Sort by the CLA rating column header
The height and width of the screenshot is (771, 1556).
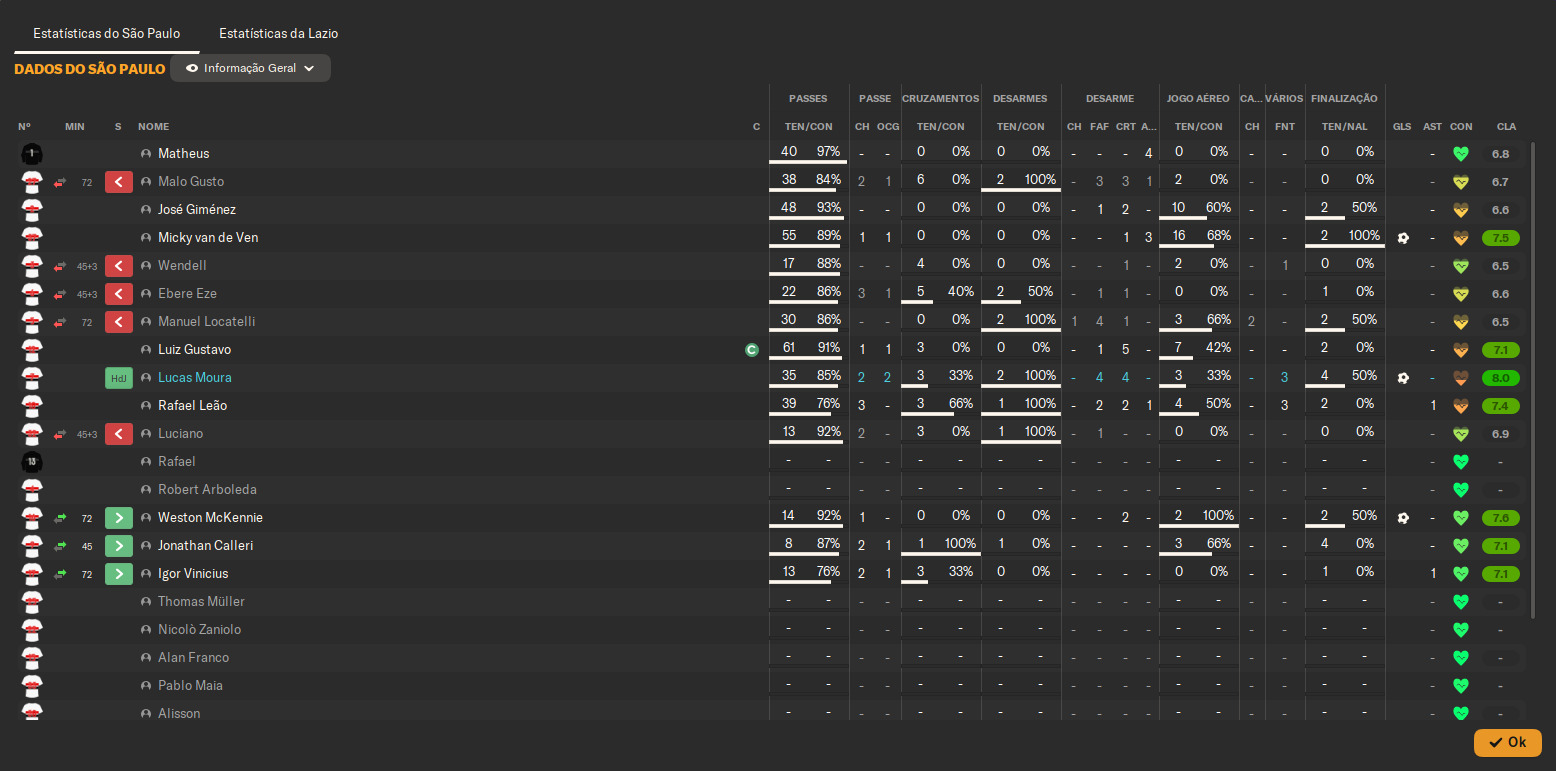[x=1506, y=127]
